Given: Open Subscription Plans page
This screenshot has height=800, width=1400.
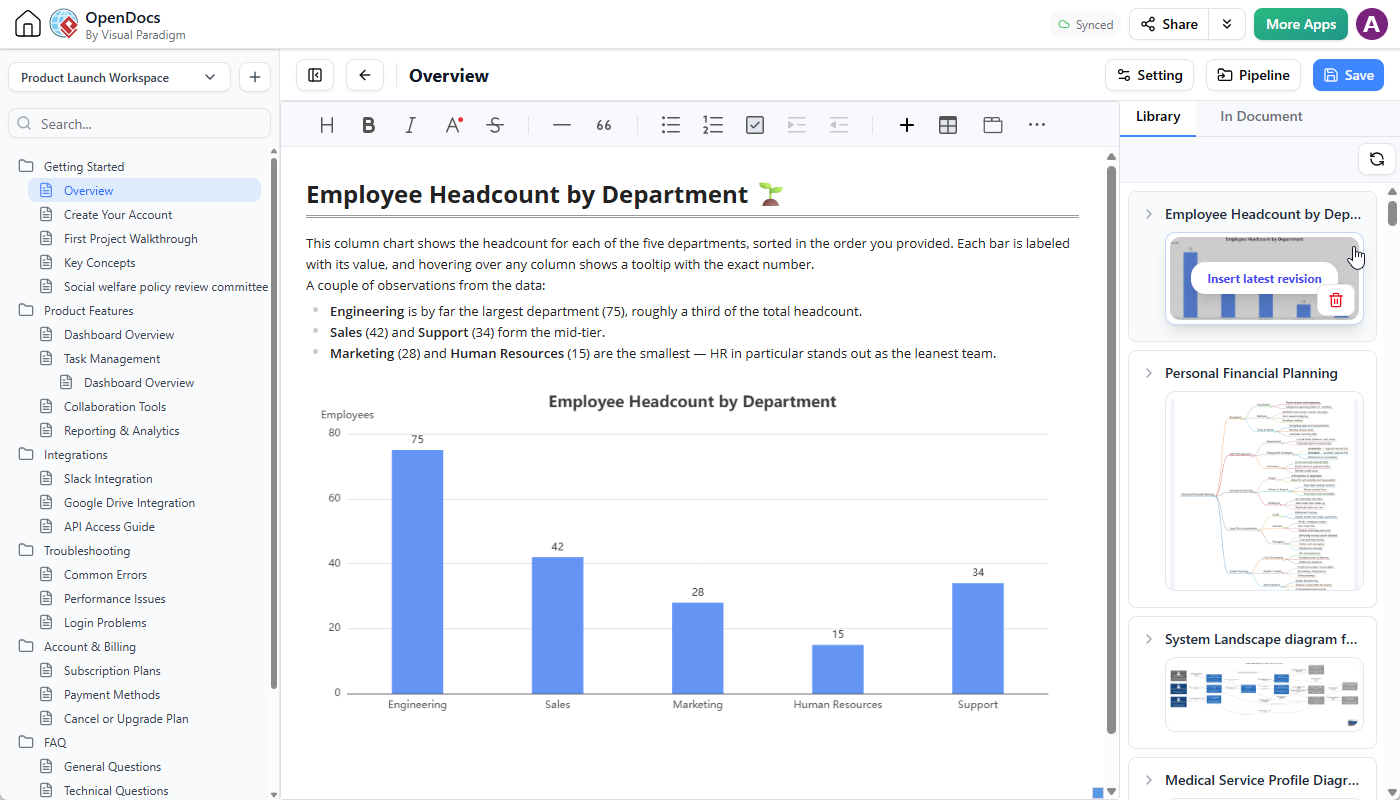Looking at the screenshot, I should [x=112, y=671].
